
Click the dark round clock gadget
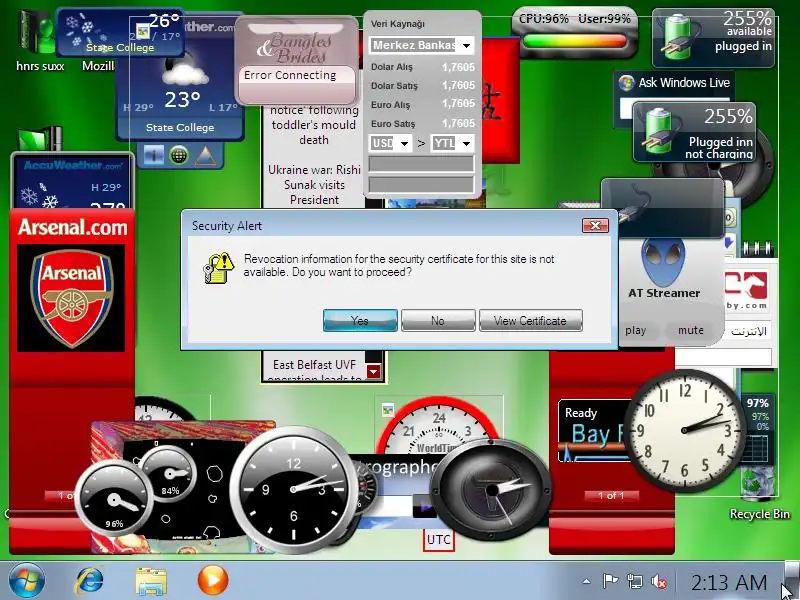click(x=492, y=490)
